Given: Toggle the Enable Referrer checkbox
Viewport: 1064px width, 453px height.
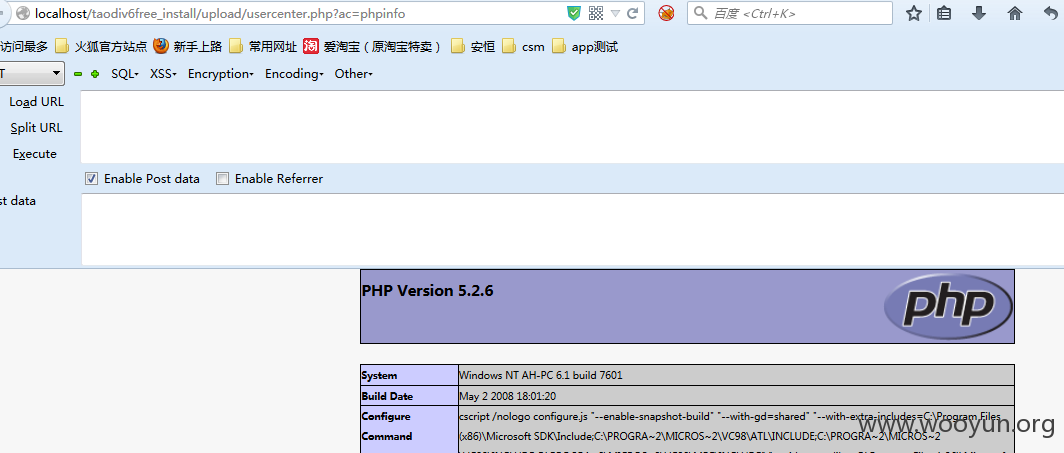Looking at the screenshot, I should pos(223,179).
